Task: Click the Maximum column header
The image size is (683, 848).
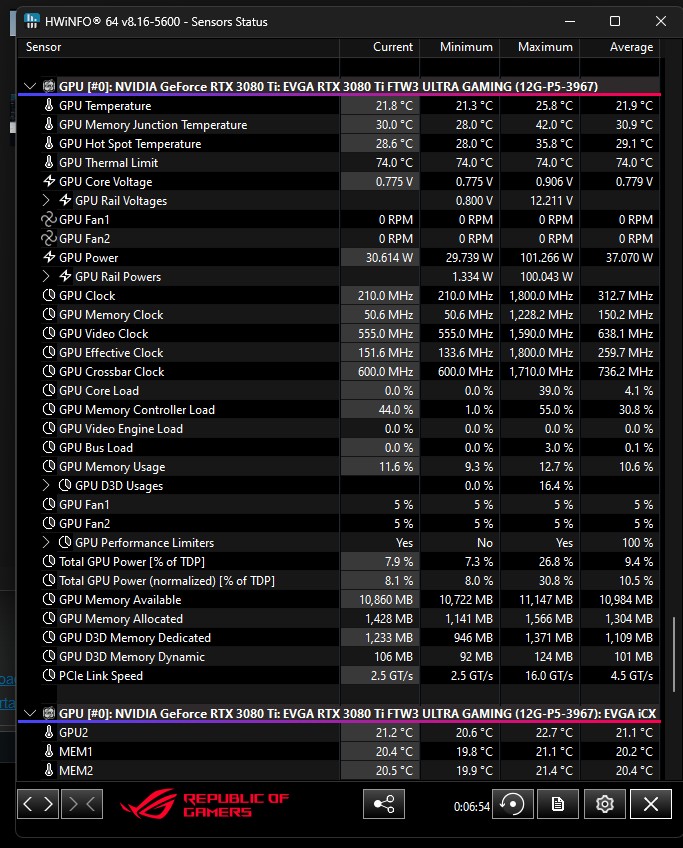Action: [x=540, y=47]
